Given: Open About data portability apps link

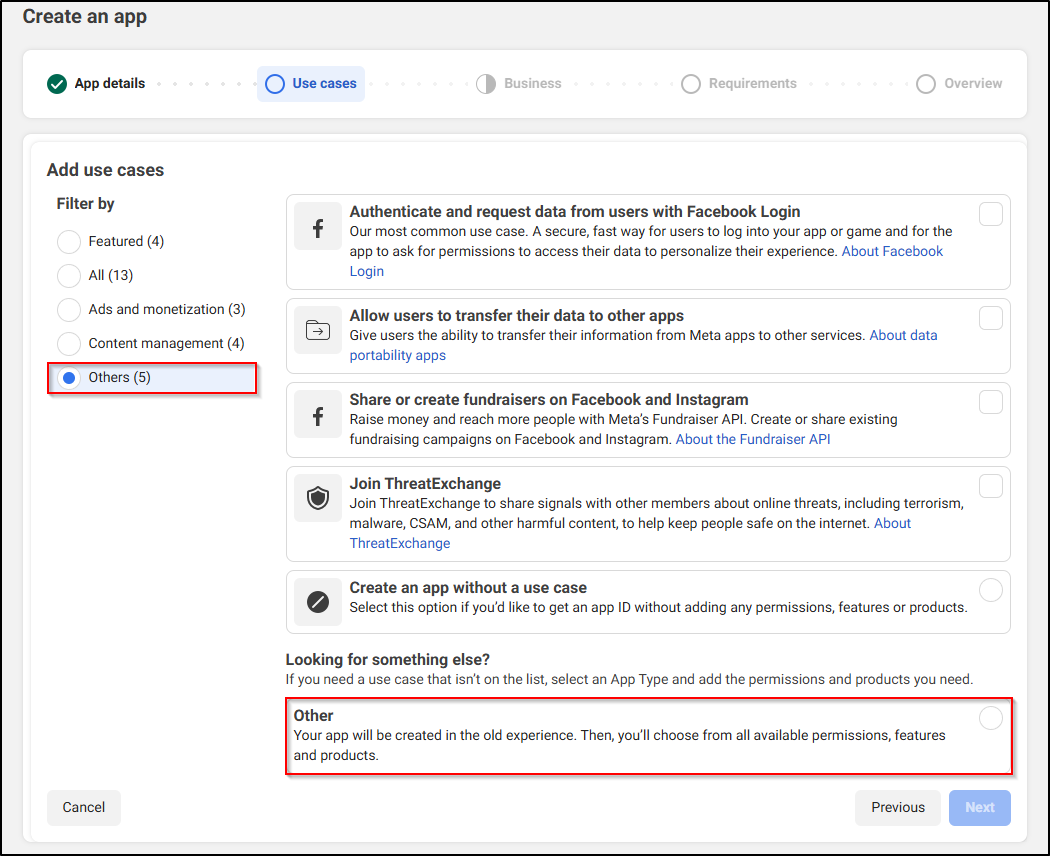Looking at the screenshot, I should 903,336.
